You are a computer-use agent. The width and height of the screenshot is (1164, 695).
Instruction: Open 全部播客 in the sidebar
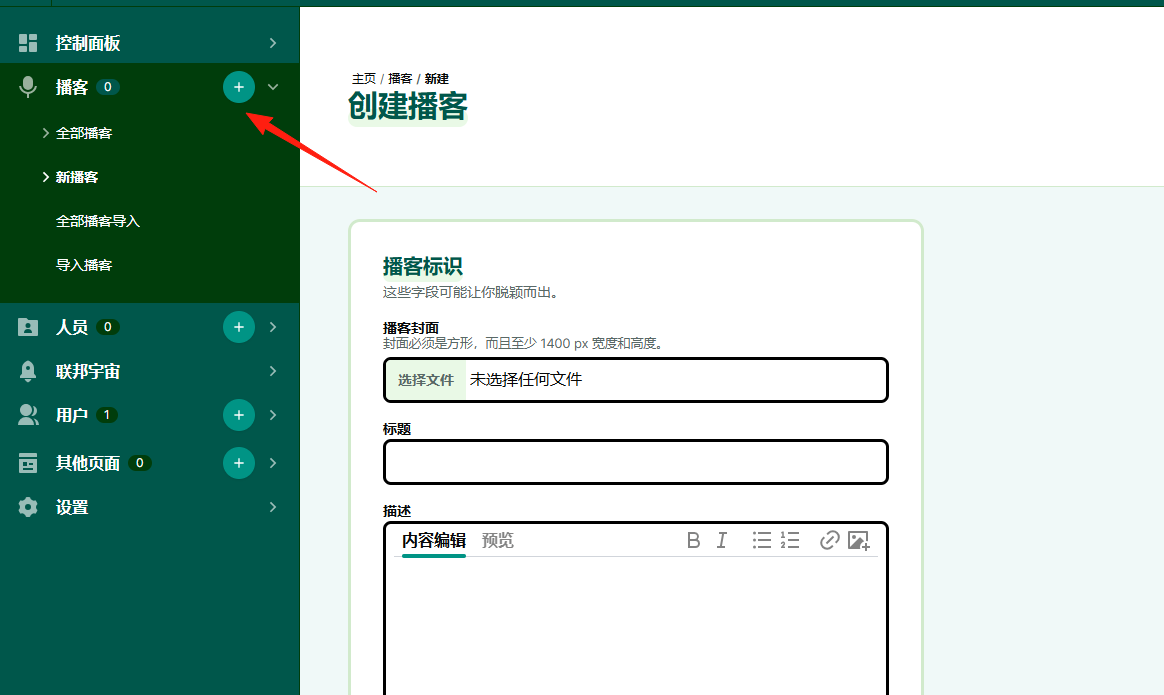(x=84, y=134)
